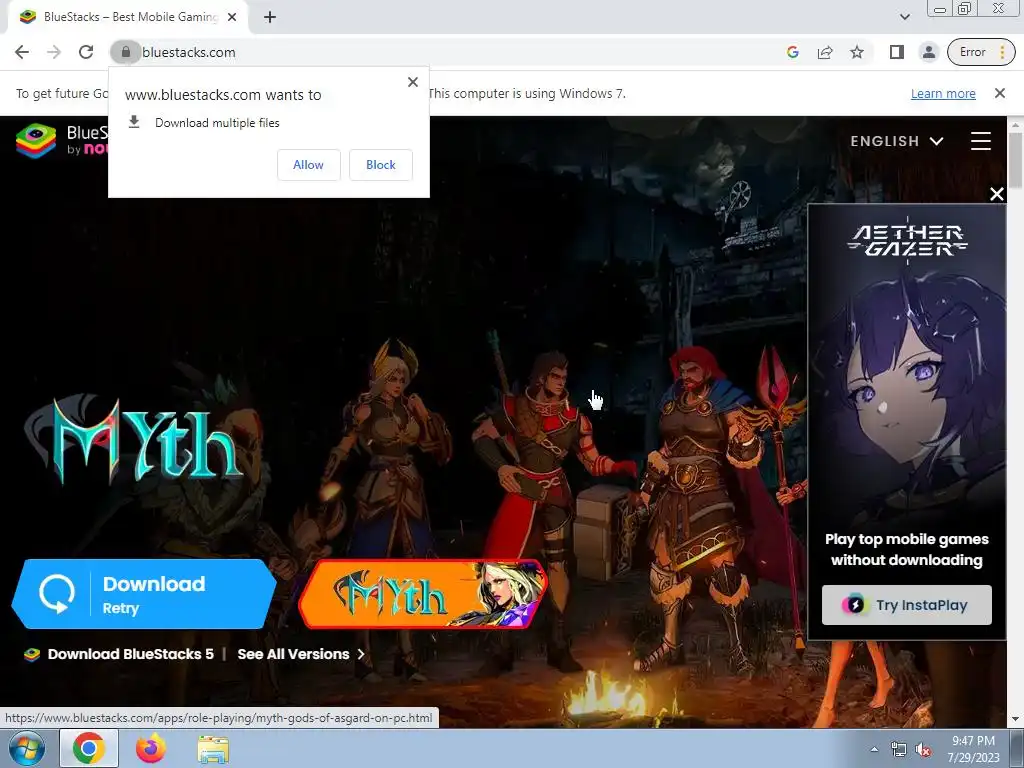Viewport: 1024px width, 768px height.
Task: Click the large Myth game logo
Action: (134, 441)
